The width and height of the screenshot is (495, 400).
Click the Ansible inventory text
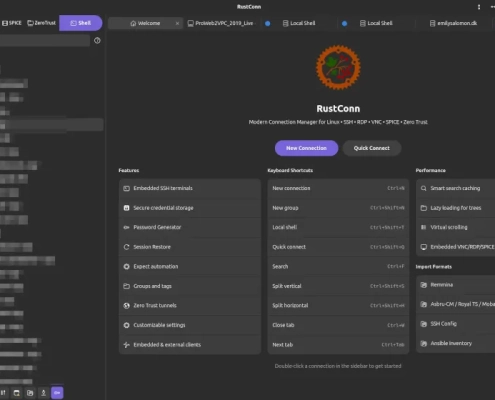click(x=451, y=343)
